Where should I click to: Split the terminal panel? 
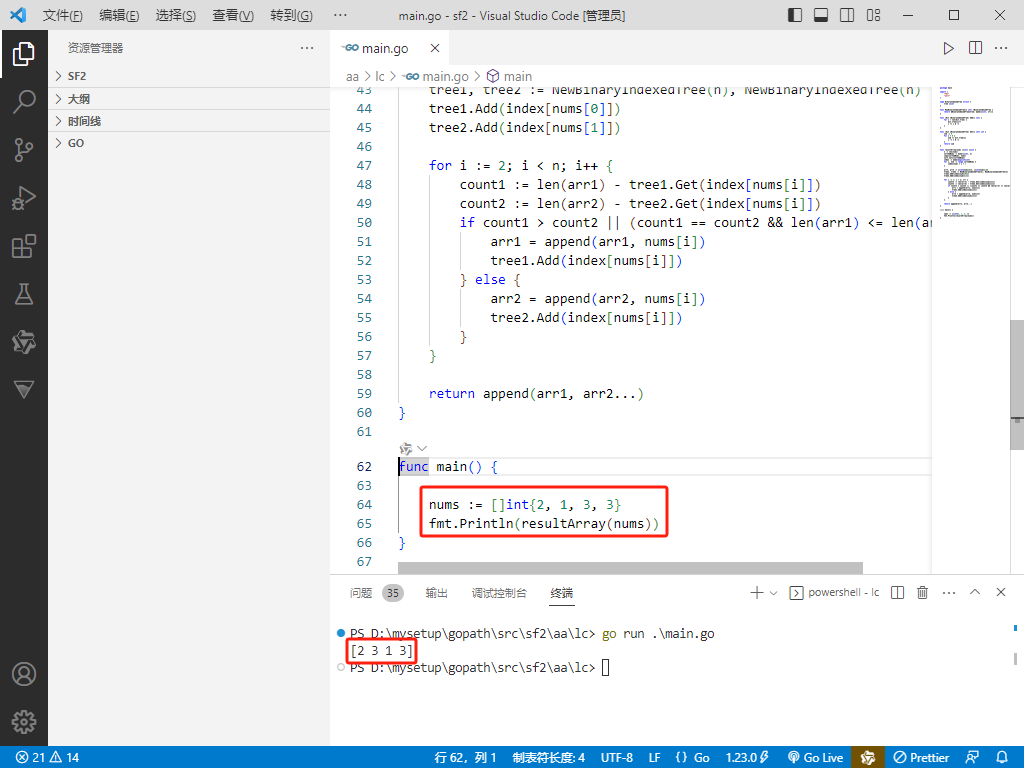tap(897, 592)
